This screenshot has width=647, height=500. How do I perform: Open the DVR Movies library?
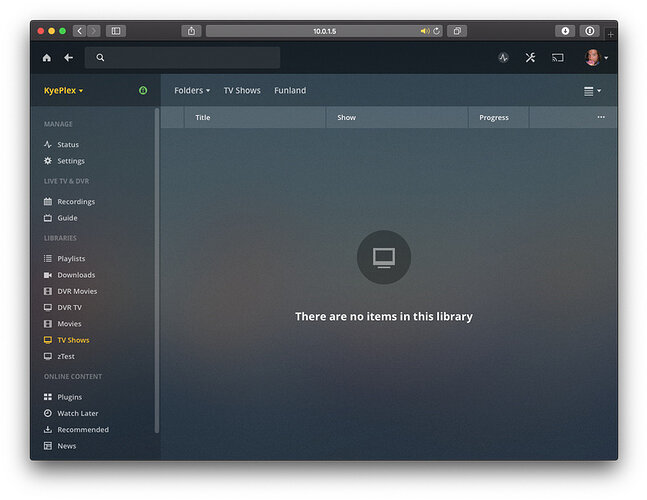tap(77, 291)
